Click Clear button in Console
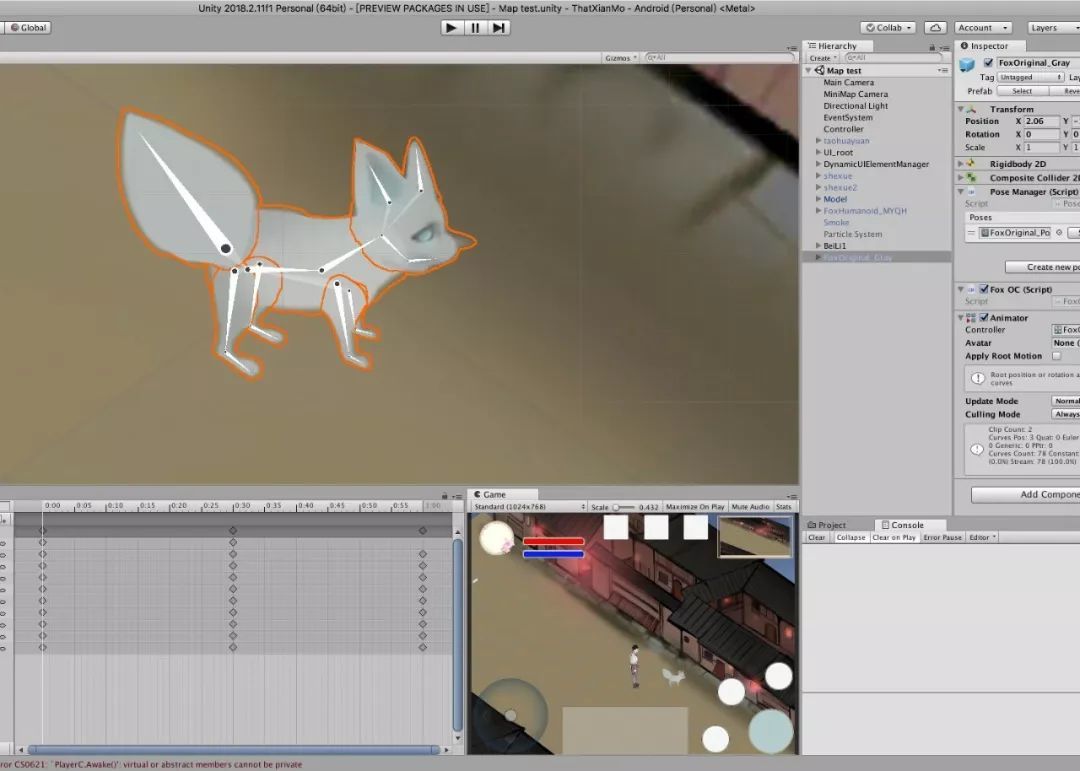This screenshot has height=771, width=1080. click(817, 538)
